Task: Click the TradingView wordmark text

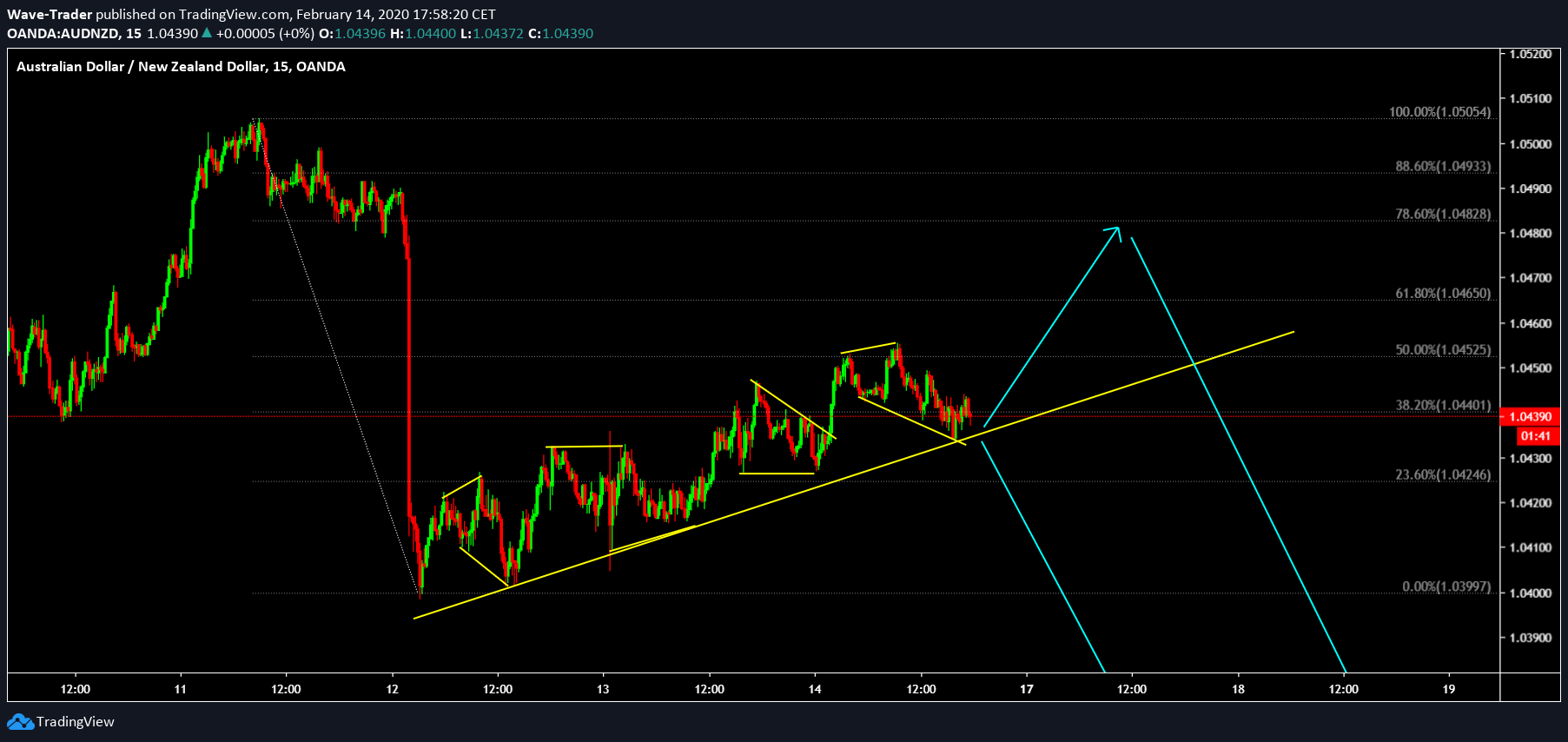Action: [x=76, y=722]
